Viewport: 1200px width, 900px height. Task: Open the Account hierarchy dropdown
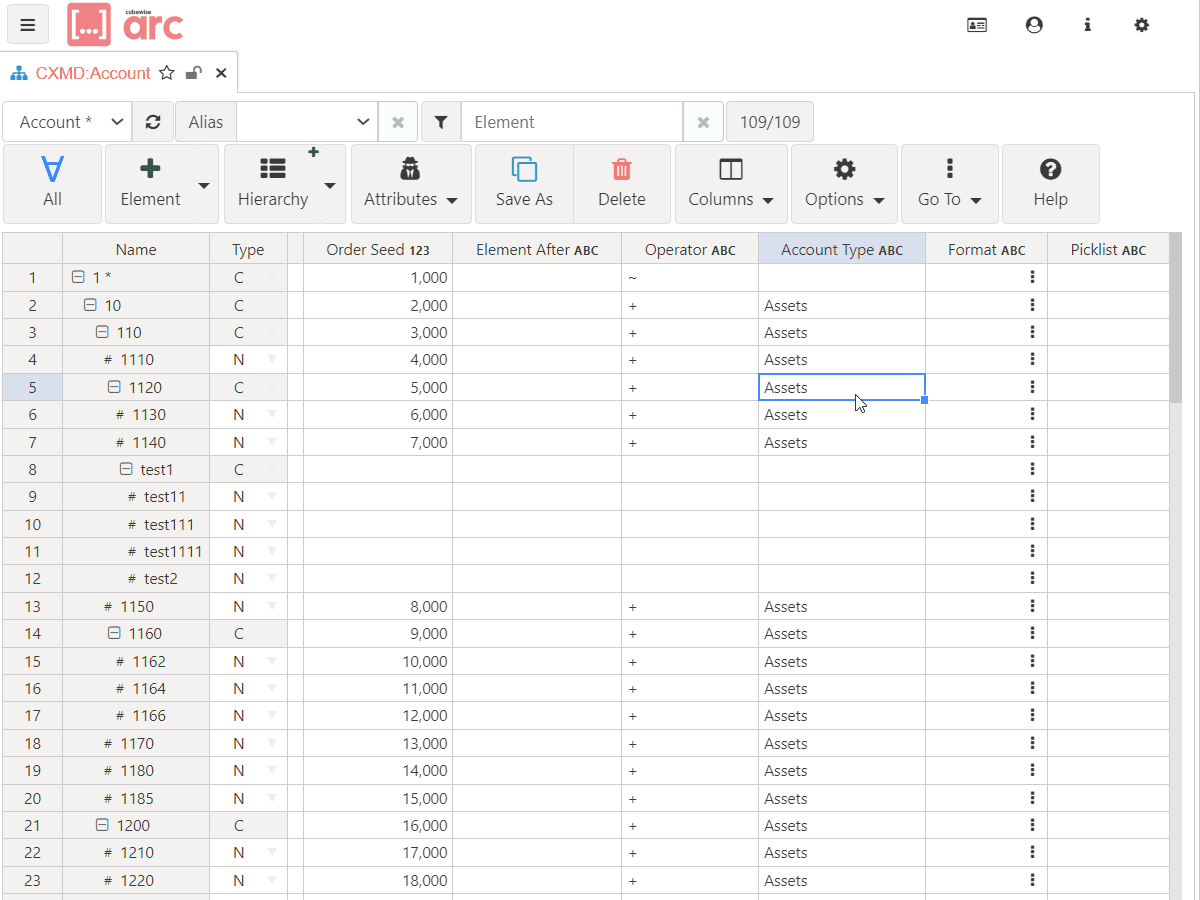[x=67, y=122]
